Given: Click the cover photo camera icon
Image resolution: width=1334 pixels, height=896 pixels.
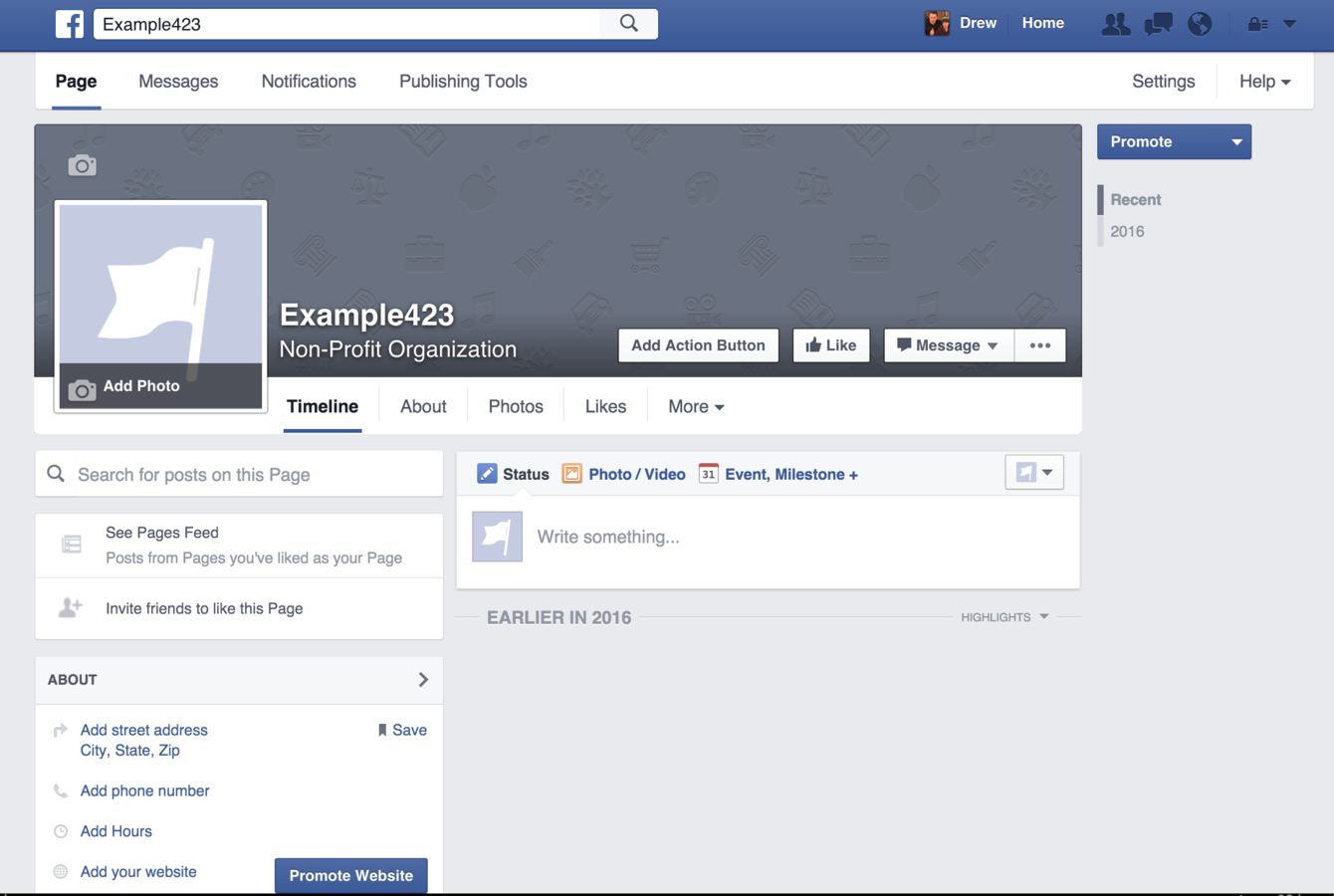Looking at the screenshot, I should coord(83,165).
